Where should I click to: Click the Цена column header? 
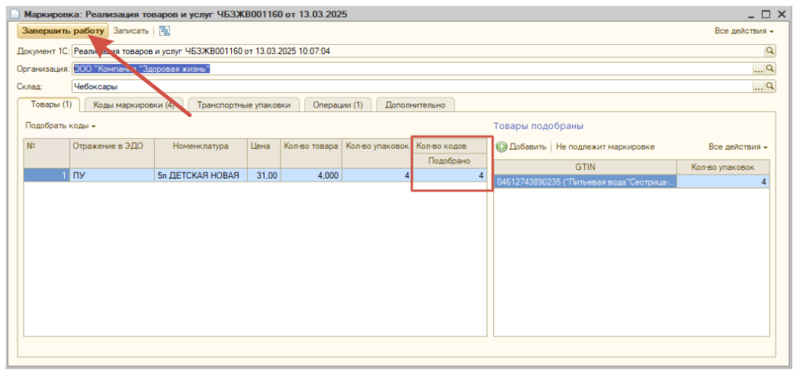coord(263,153)
